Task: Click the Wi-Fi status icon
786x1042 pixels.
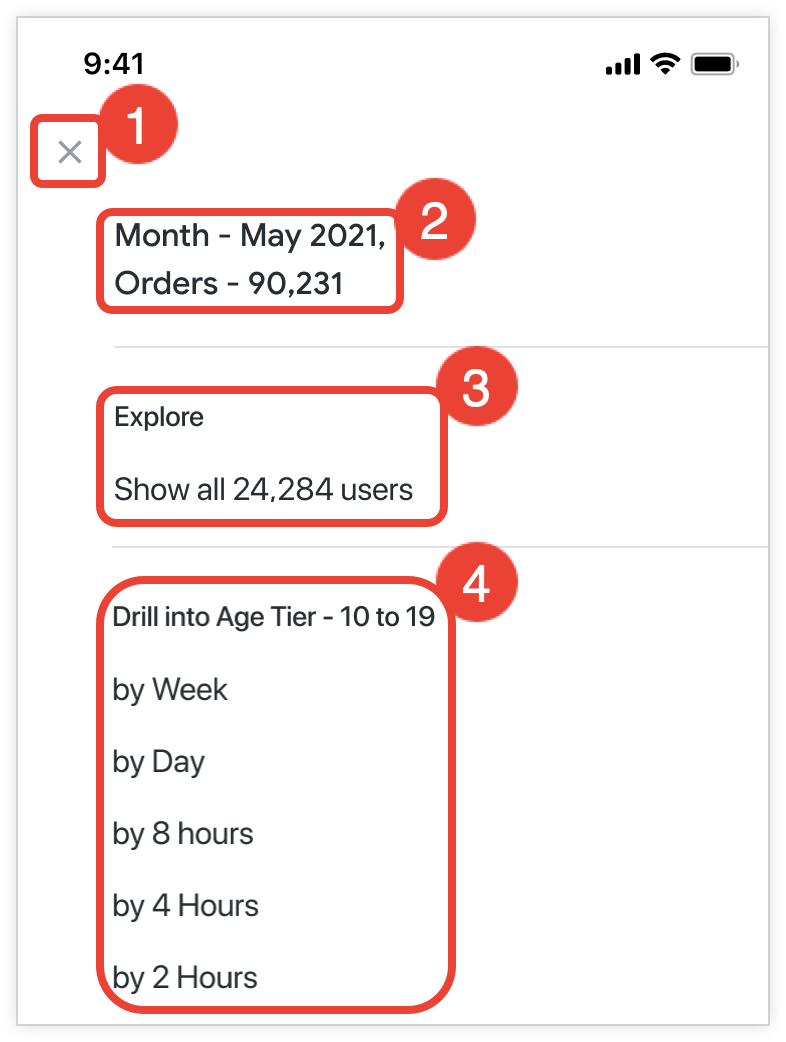Action: click(x=663, y=65)
